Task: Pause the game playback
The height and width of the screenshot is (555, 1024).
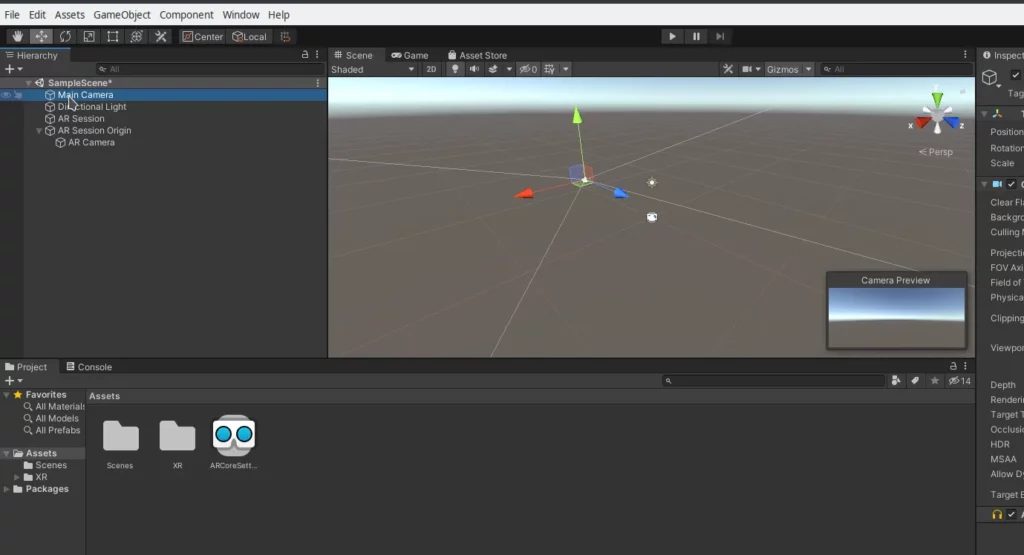Action: [696, 37]
